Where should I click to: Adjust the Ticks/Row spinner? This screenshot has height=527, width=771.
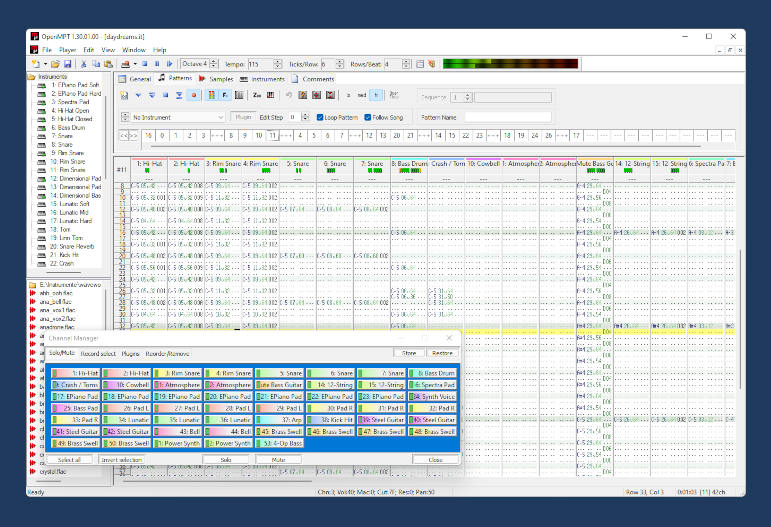340,64
